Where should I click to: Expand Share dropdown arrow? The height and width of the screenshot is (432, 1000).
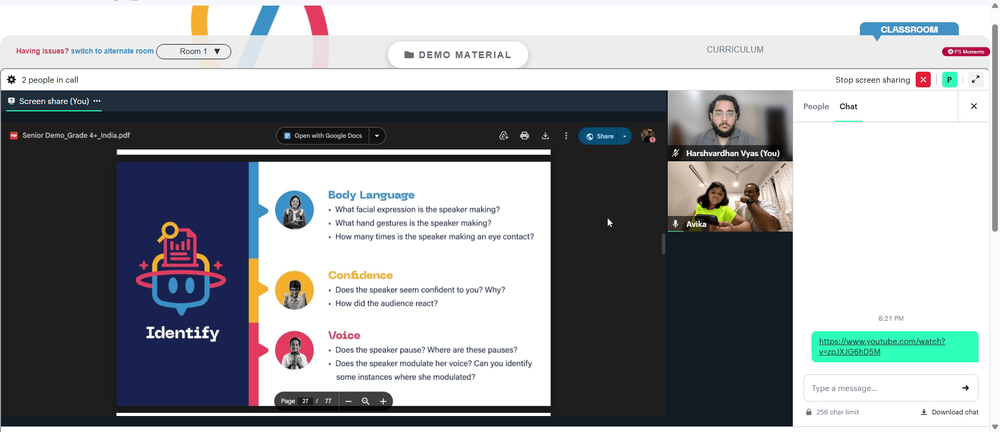coord(625,136)
